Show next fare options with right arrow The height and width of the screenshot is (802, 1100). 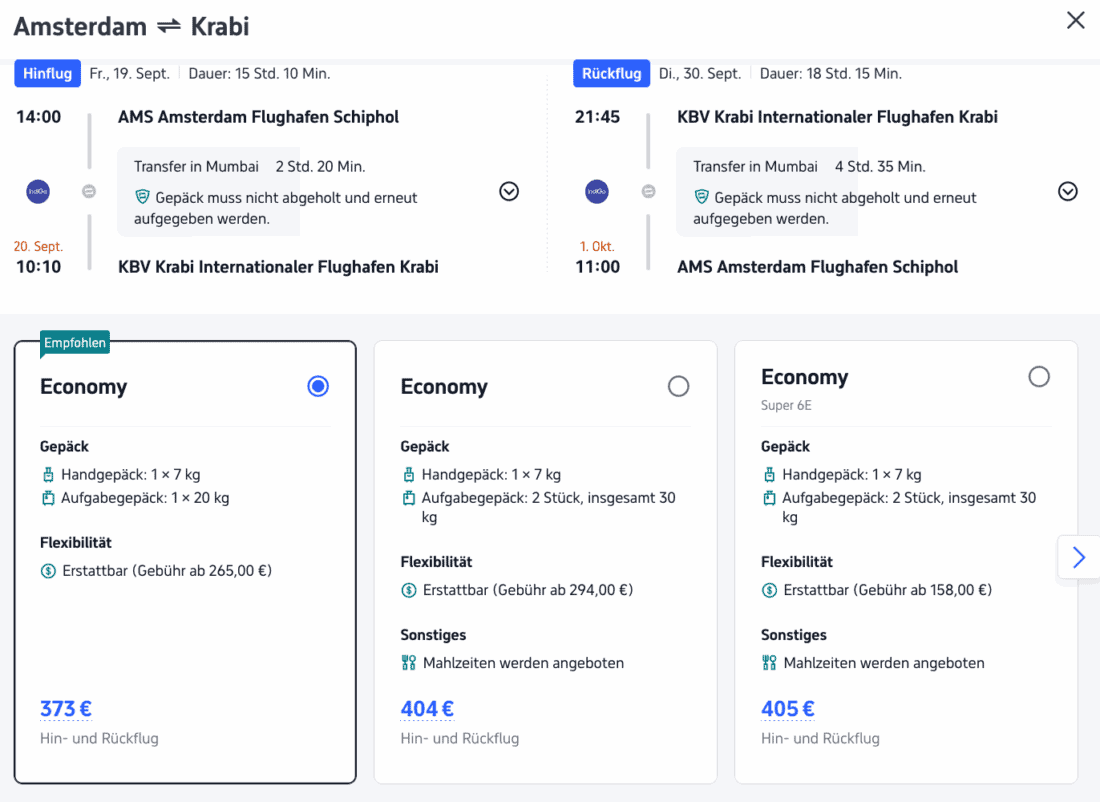[x=1078, y=557]
